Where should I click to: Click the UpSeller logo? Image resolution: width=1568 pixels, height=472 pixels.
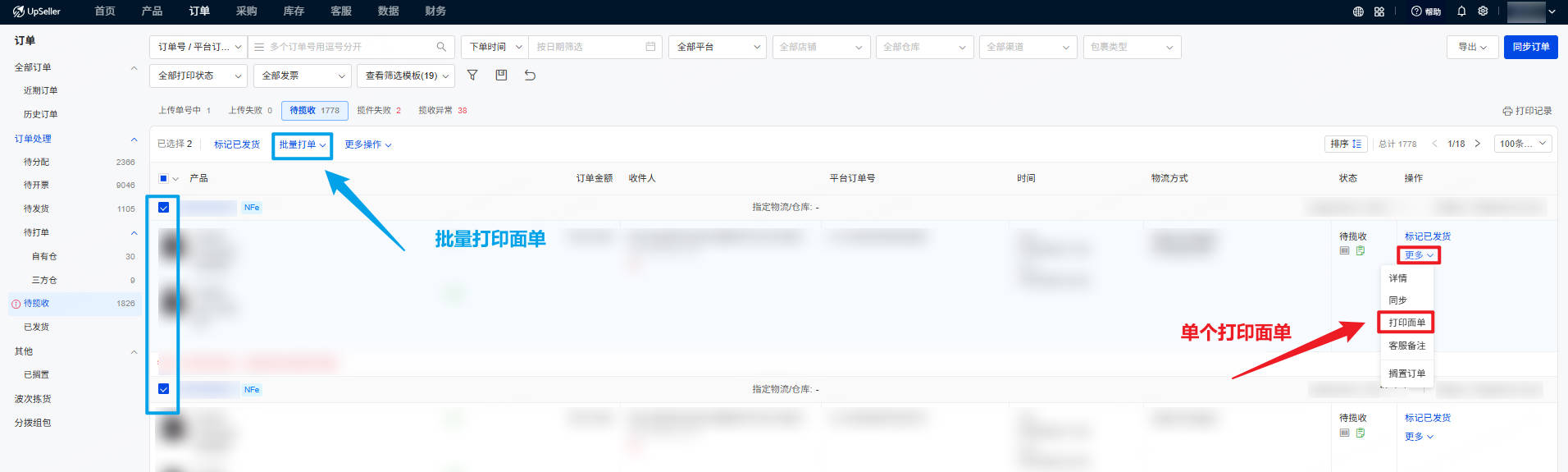(37, 11)
